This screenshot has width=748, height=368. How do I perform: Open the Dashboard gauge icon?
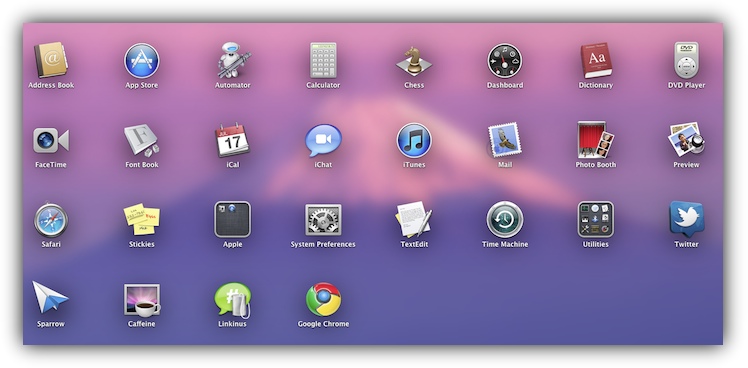point(505,61)
